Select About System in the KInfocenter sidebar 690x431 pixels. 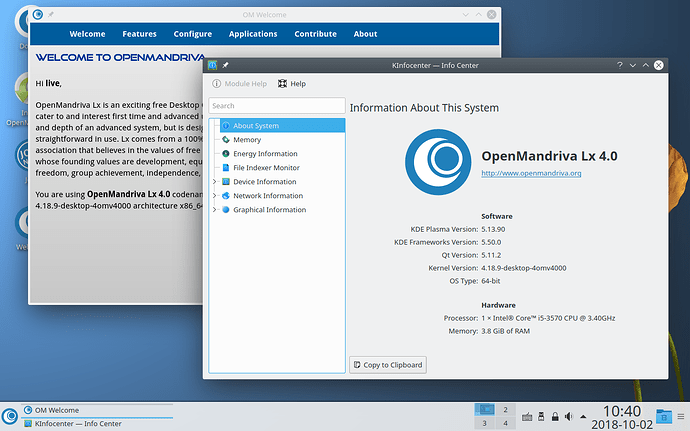tap(283, 125)
